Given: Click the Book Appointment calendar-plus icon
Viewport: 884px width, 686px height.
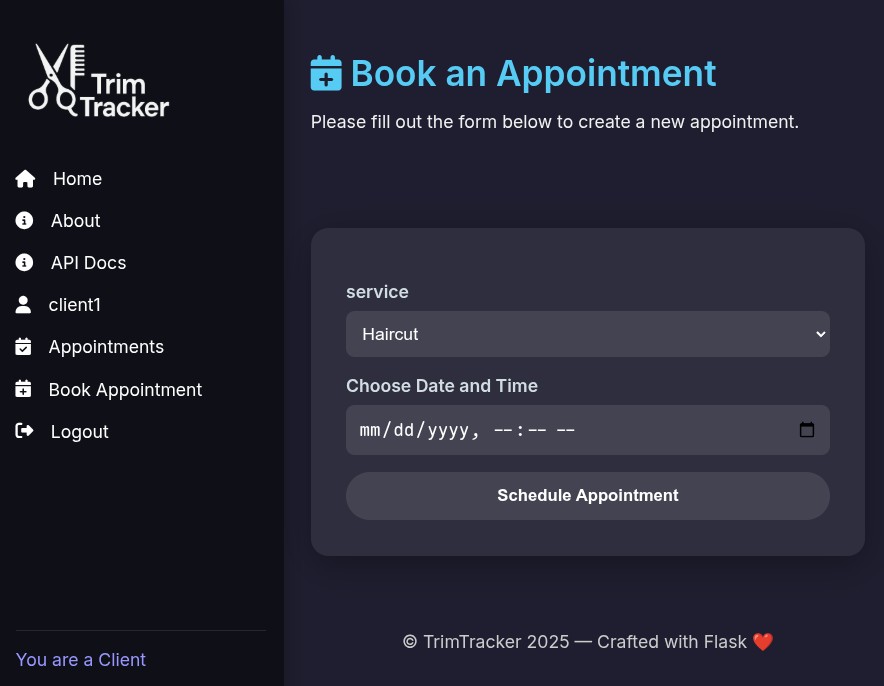Looking at the screenshot, I should pyautogui.click(x=23, y=389).
